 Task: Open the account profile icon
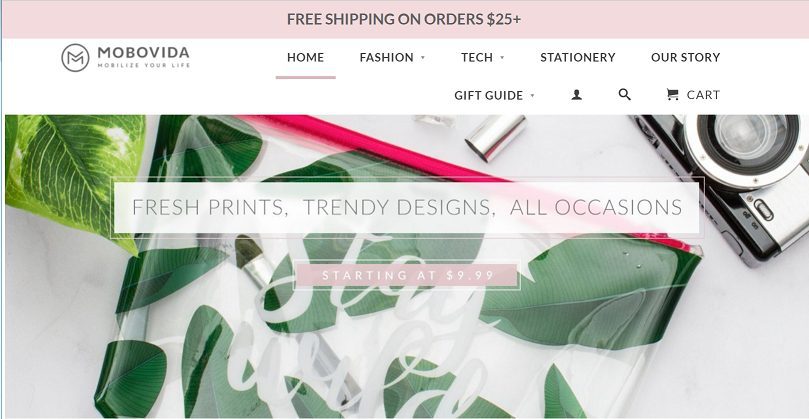(576, 95)
